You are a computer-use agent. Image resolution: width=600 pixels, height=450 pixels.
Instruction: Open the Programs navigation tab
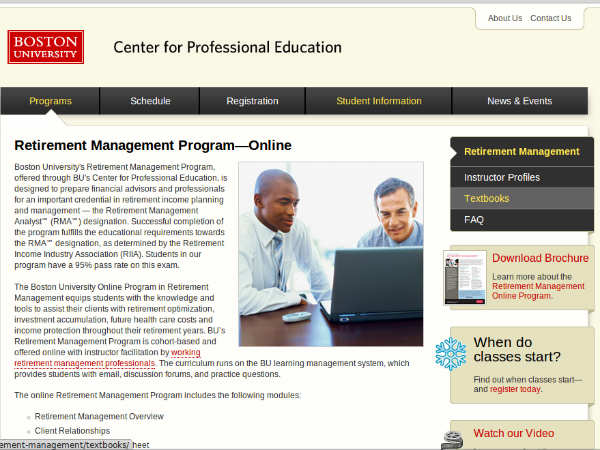50,101
